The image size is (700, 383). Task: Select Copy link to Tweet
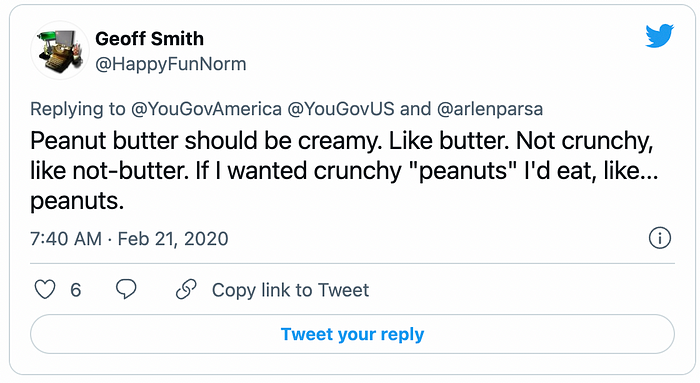(x=290, y=290)
